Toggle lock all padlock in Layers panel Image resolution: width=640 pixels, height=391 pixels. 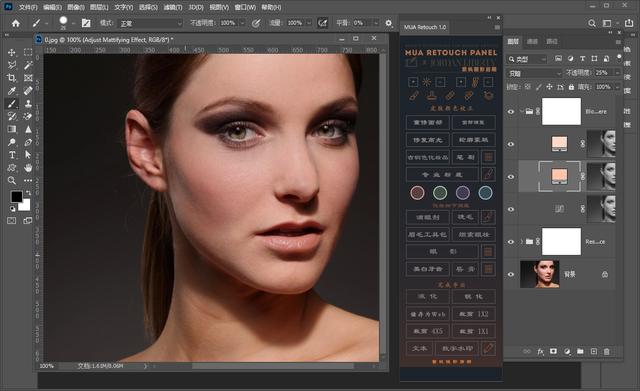[x=571, y=87]
